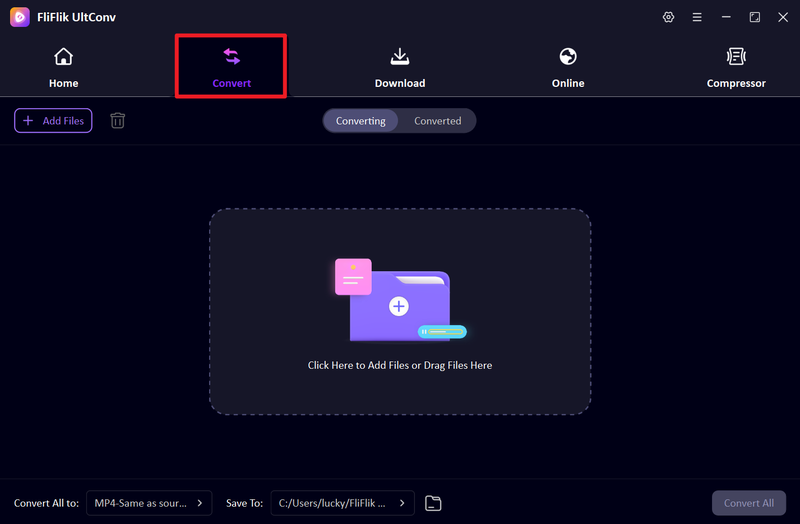Click the Add Files button

coord(53,120)
